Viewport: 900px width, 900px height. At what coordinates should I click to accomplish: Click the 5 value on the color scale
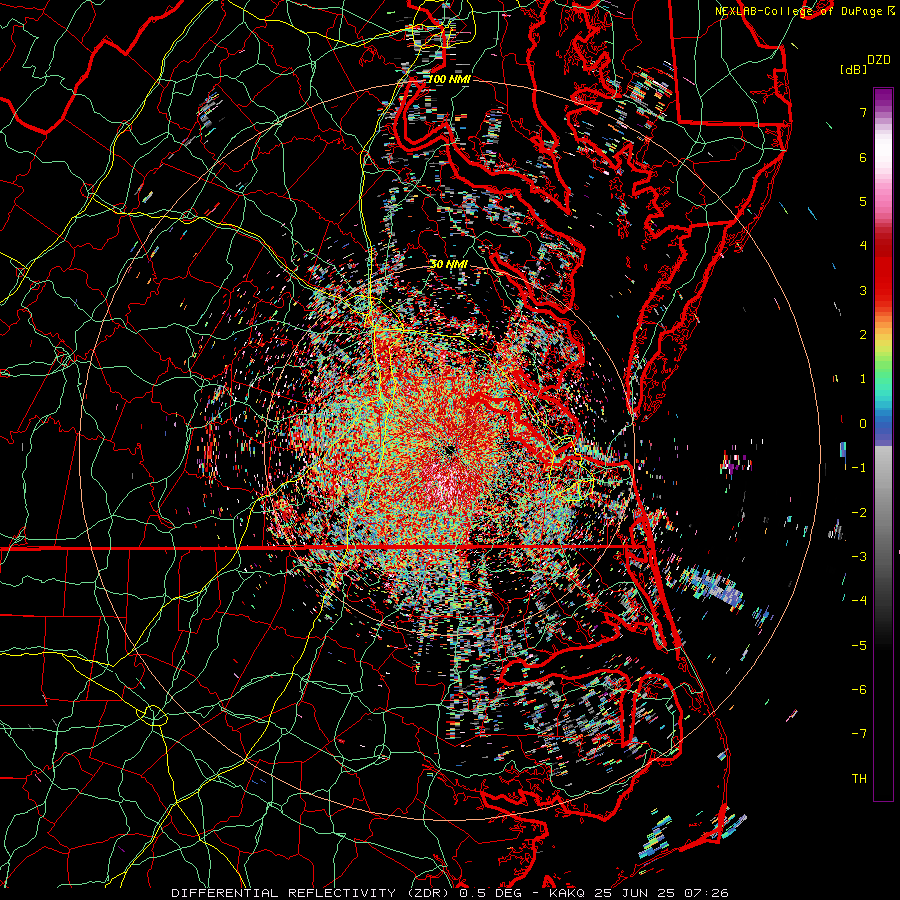863,201
